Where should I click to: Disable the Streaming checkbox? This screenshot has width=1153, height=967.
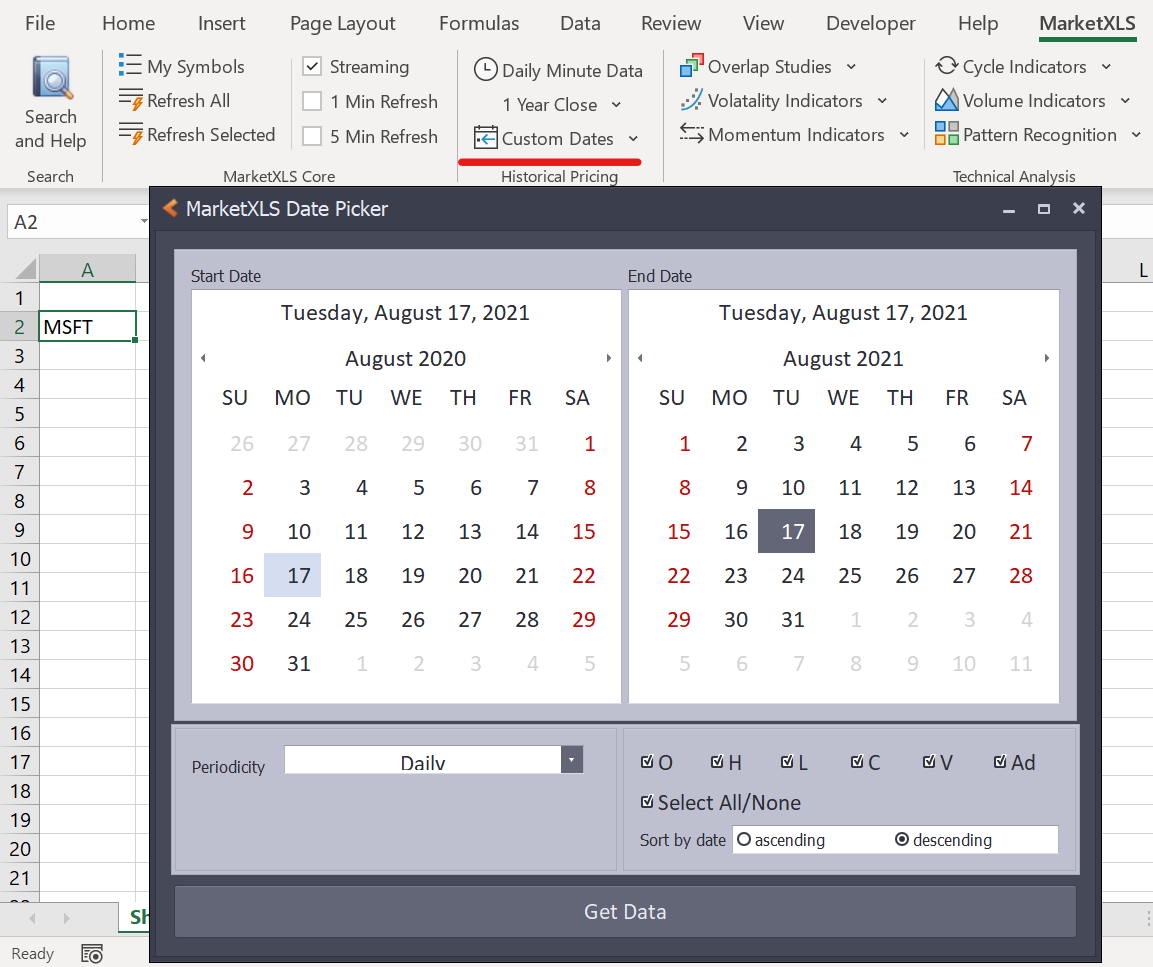tap(311, 67)
